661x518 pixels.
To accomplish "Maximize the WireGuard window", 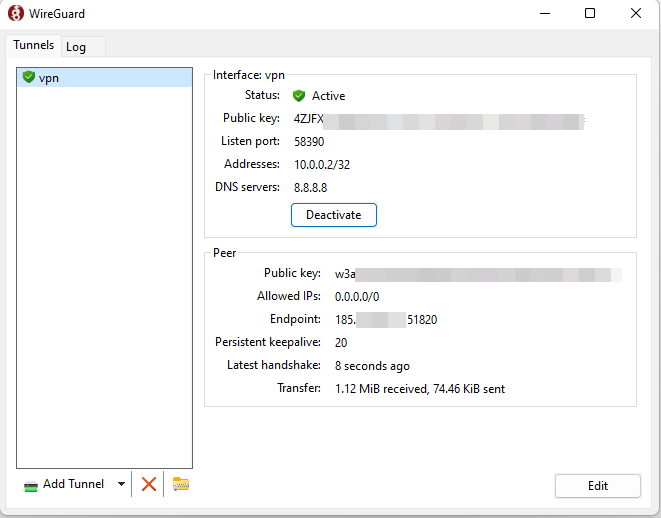I will [x=590, y=14].
